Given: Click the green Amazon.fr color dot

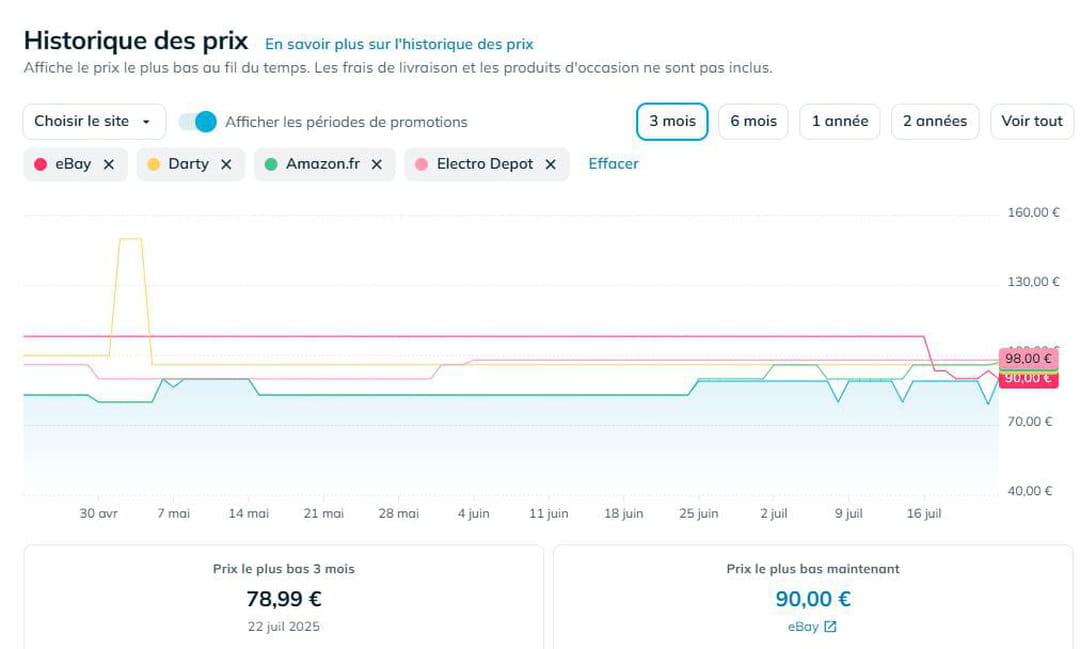Looking at the screenshot, I should pos(271,164).
